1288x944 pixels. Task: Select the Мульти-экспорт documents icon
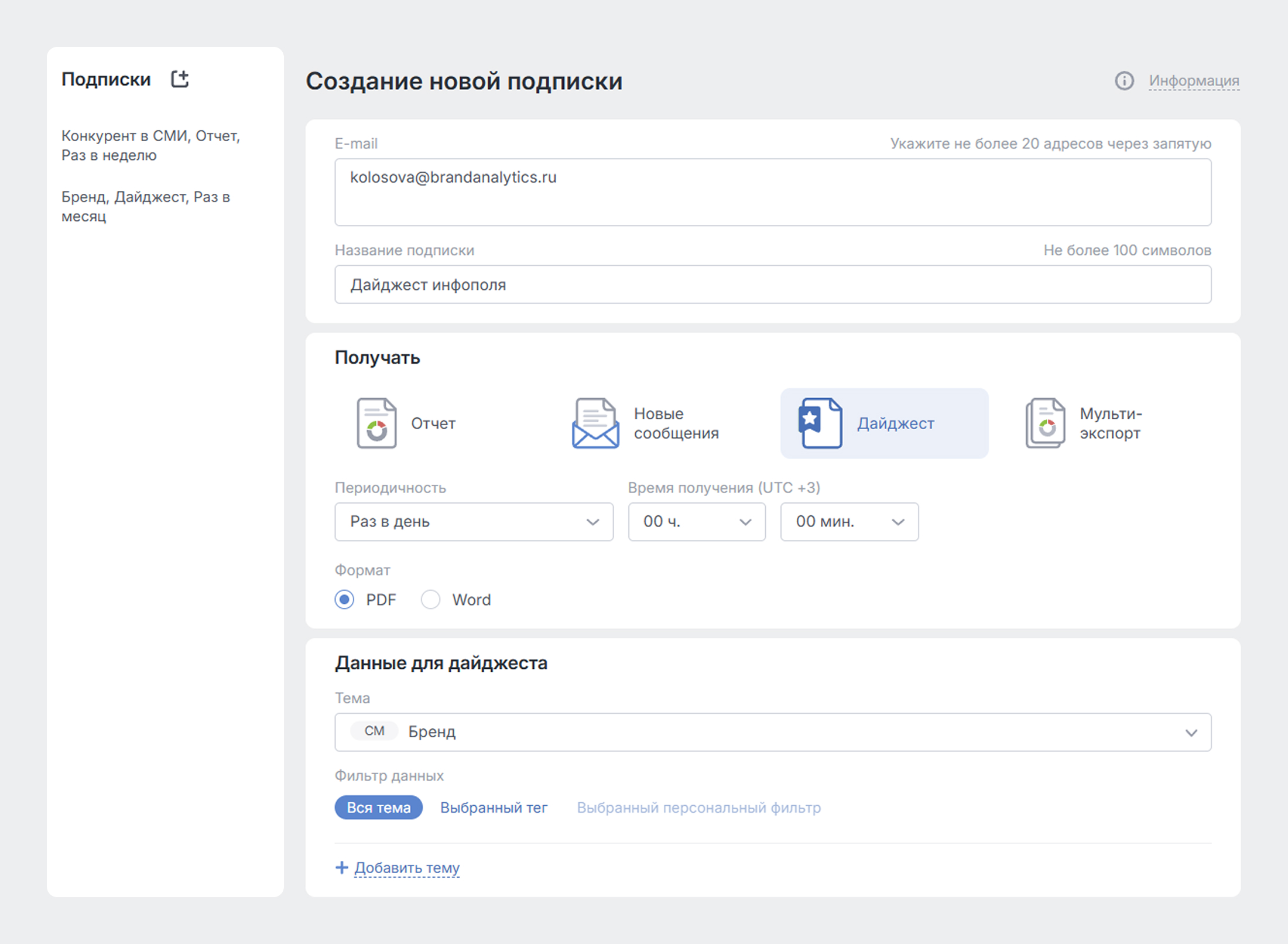(1045, 423)
